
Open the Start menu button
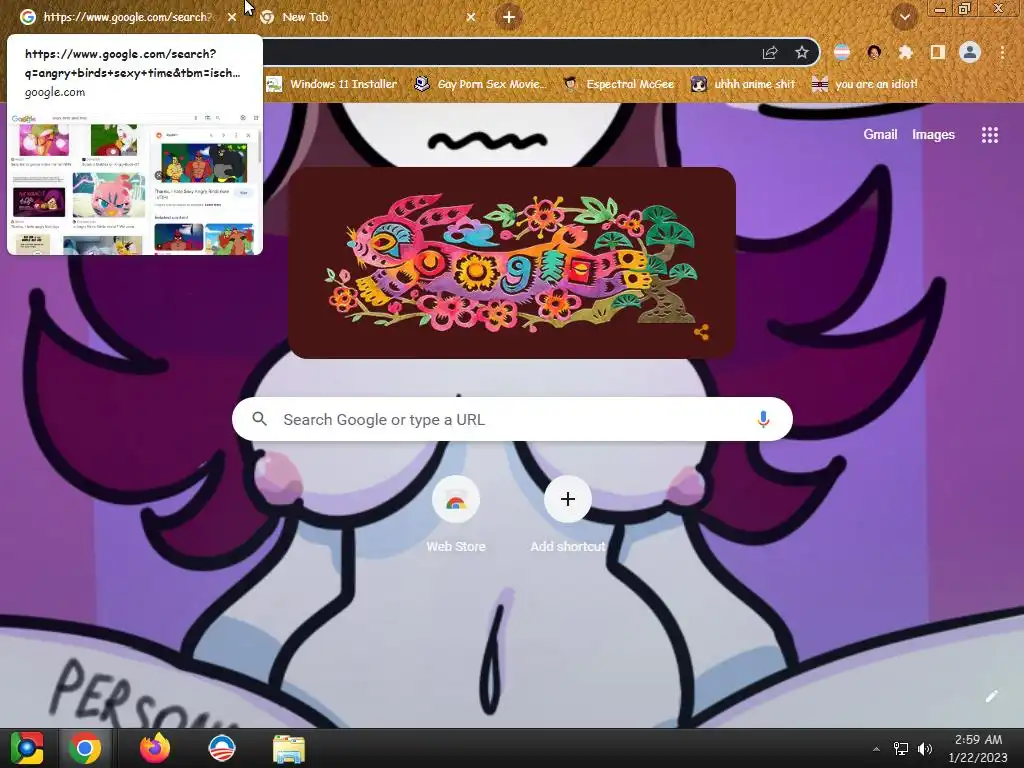point(27,748)
